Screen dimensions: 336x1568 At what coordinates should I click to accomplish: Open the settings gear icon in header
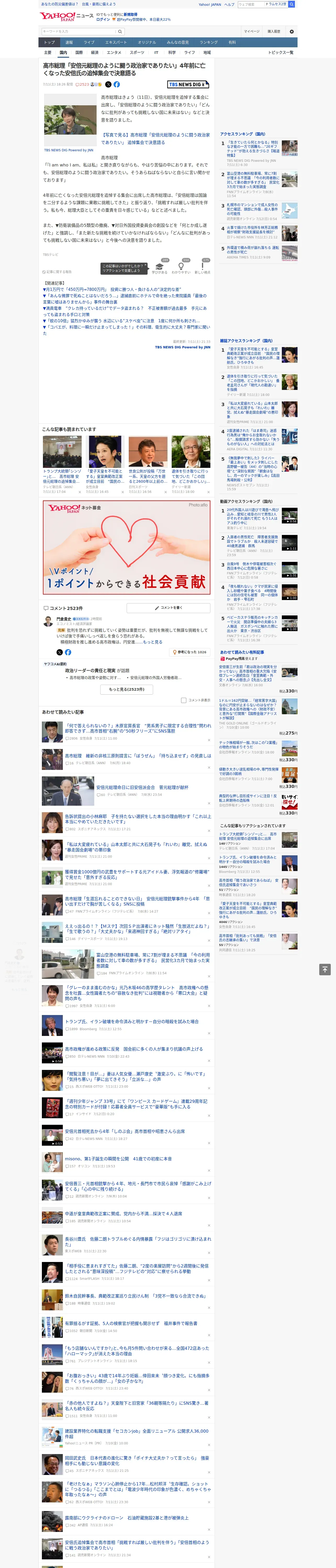click(x=292, y=31)
